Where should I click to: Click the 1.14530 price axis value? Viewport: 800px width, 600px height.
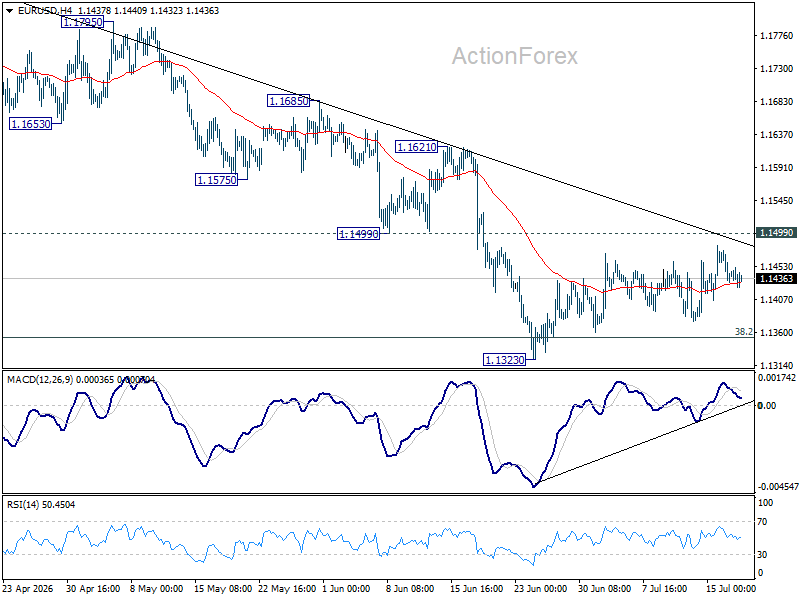point(777,267)
